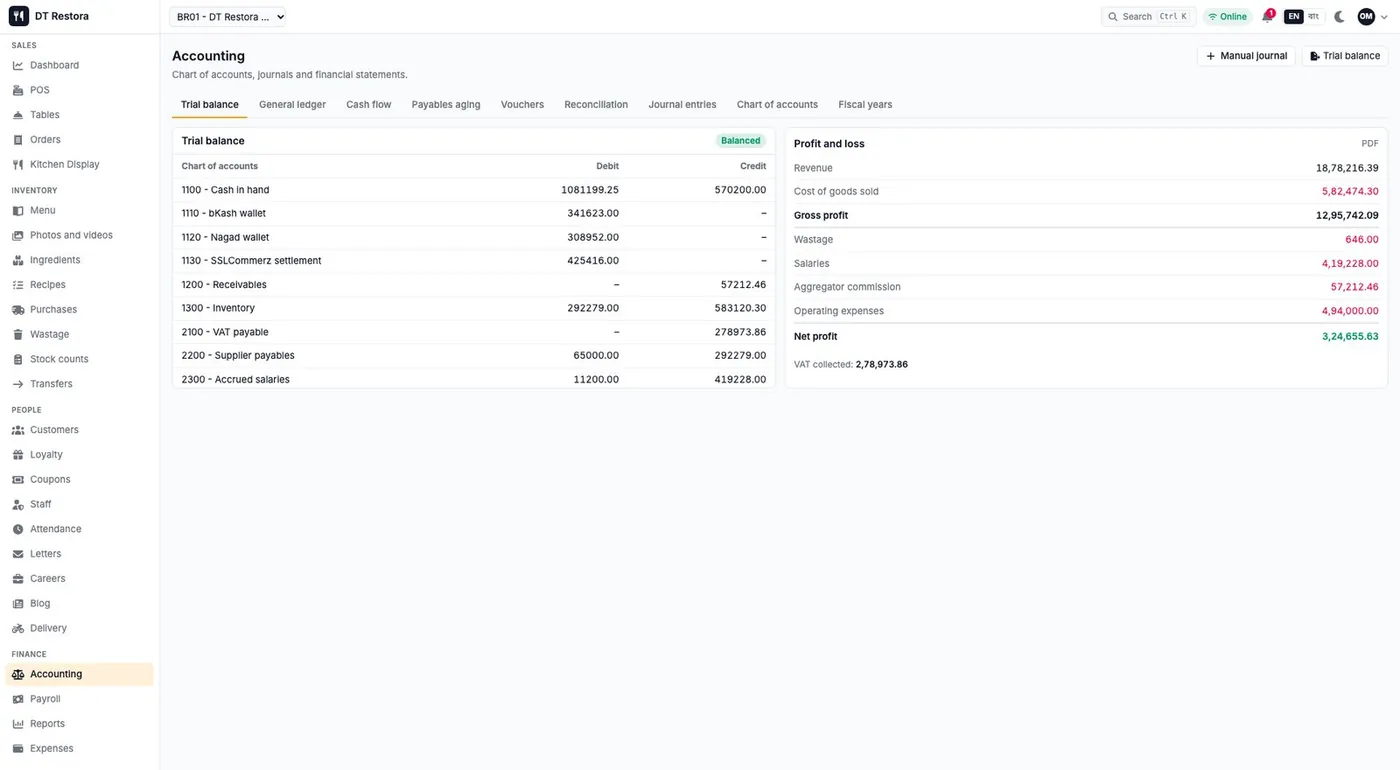Open the Journal entries tab
Image resolution: width=1400 pixels, height=770 pixels.
point(682,105)
